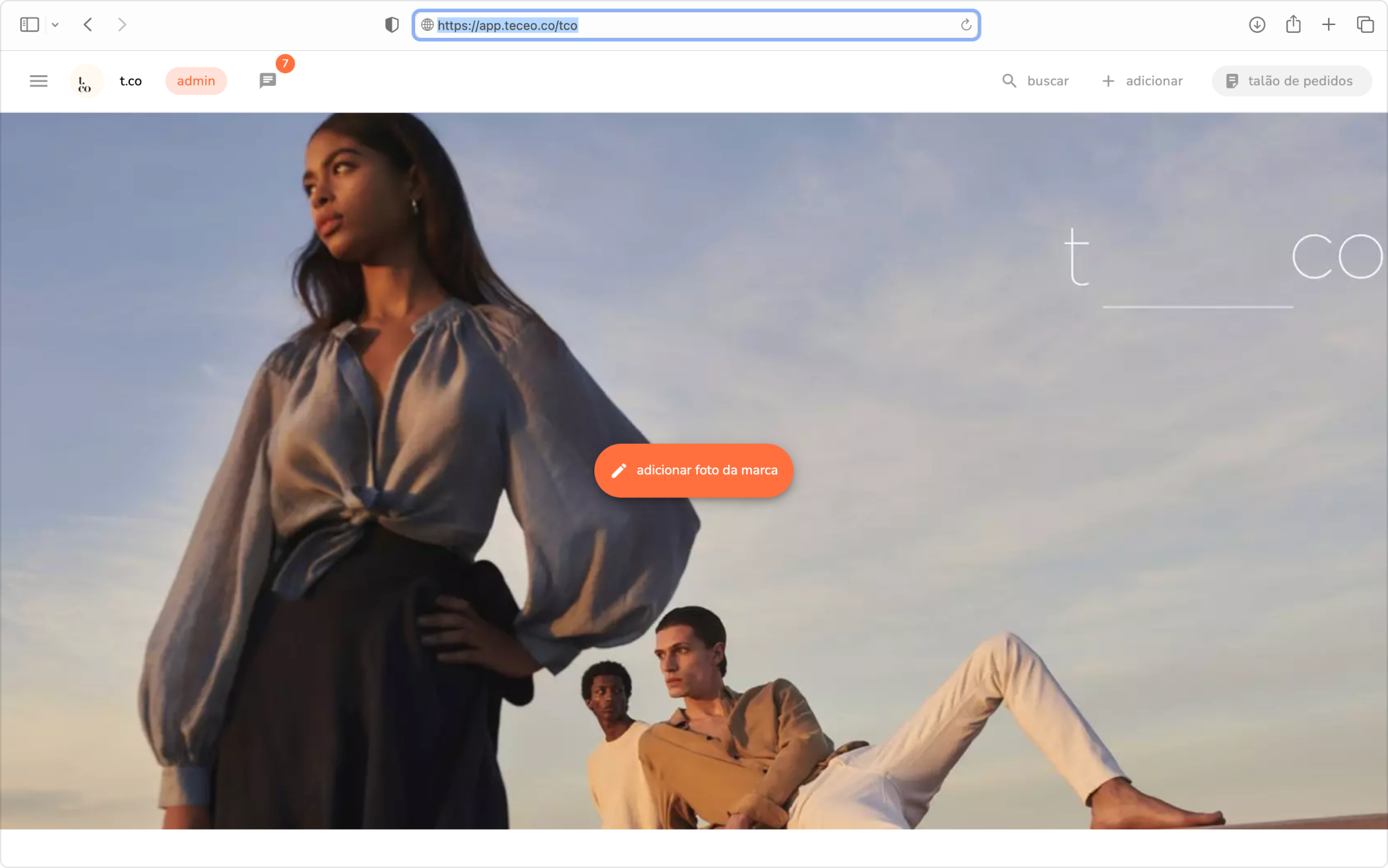Show Safari downloads
Viewport: 1388px width, 868px height.
pyautogui.click(x=1257, y=25)
